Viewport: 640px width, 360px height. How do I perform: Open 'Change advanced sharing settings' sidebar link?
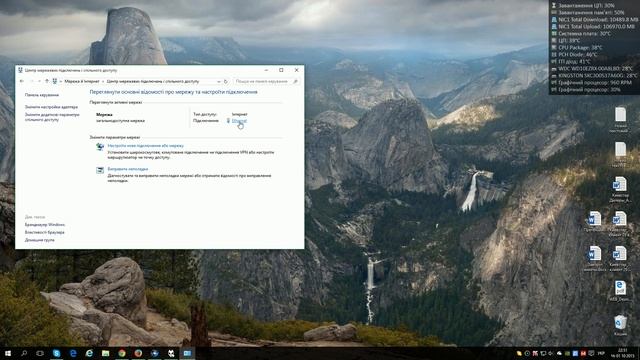pyautogui.click(x=52, y=117)
